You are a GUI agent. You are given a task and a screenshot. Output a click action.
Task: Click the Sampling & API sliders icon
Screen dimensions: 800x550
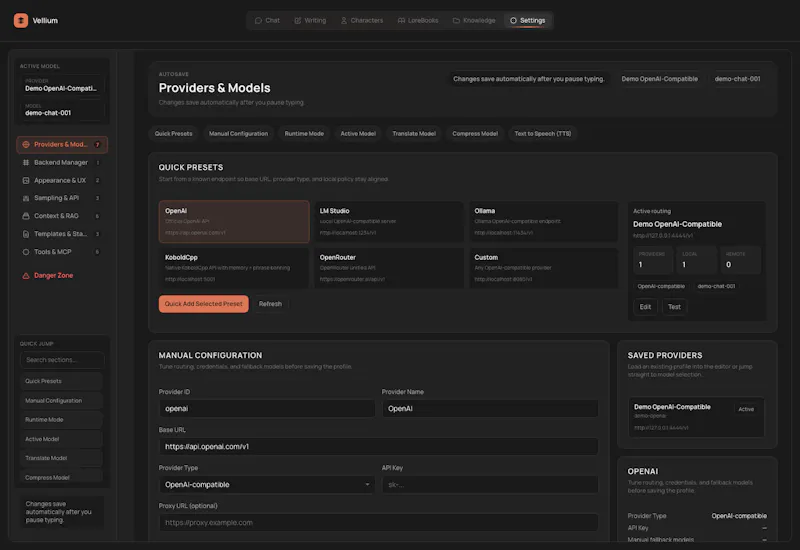click(26, 198)
